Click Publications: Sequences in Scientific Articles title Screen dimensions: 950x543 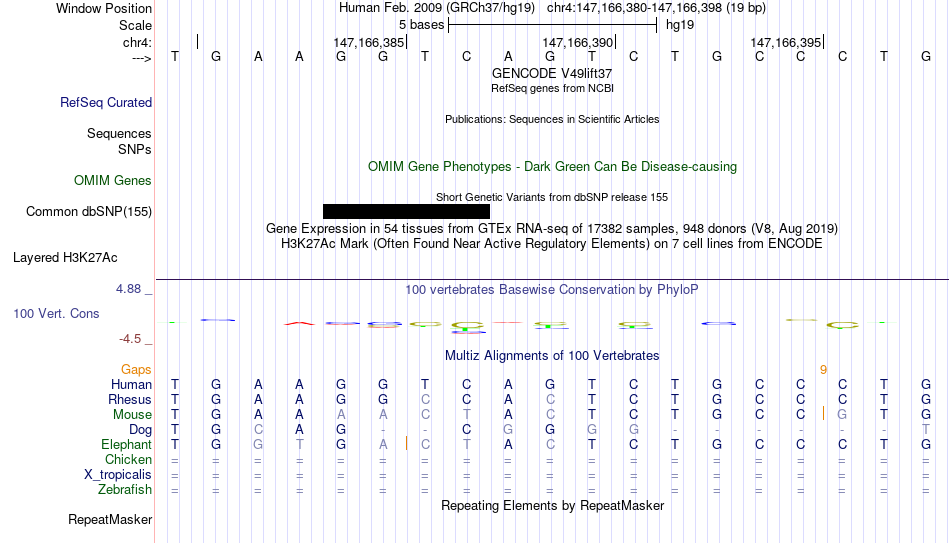coord(552,119)
